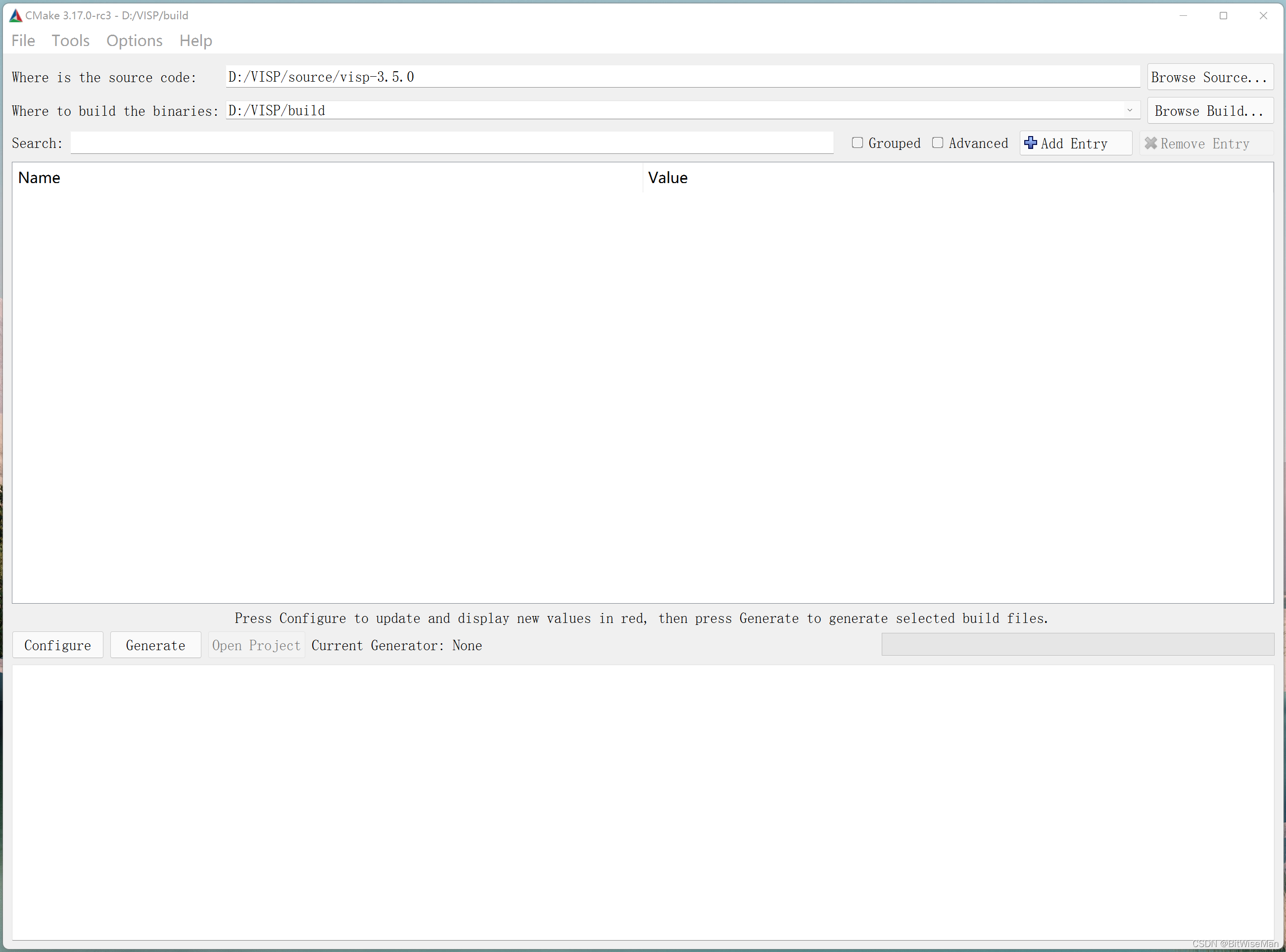Maximize the CMake window
Image resolution: width=1286 pixels, height=952 pixels.
pos(1223,15)
